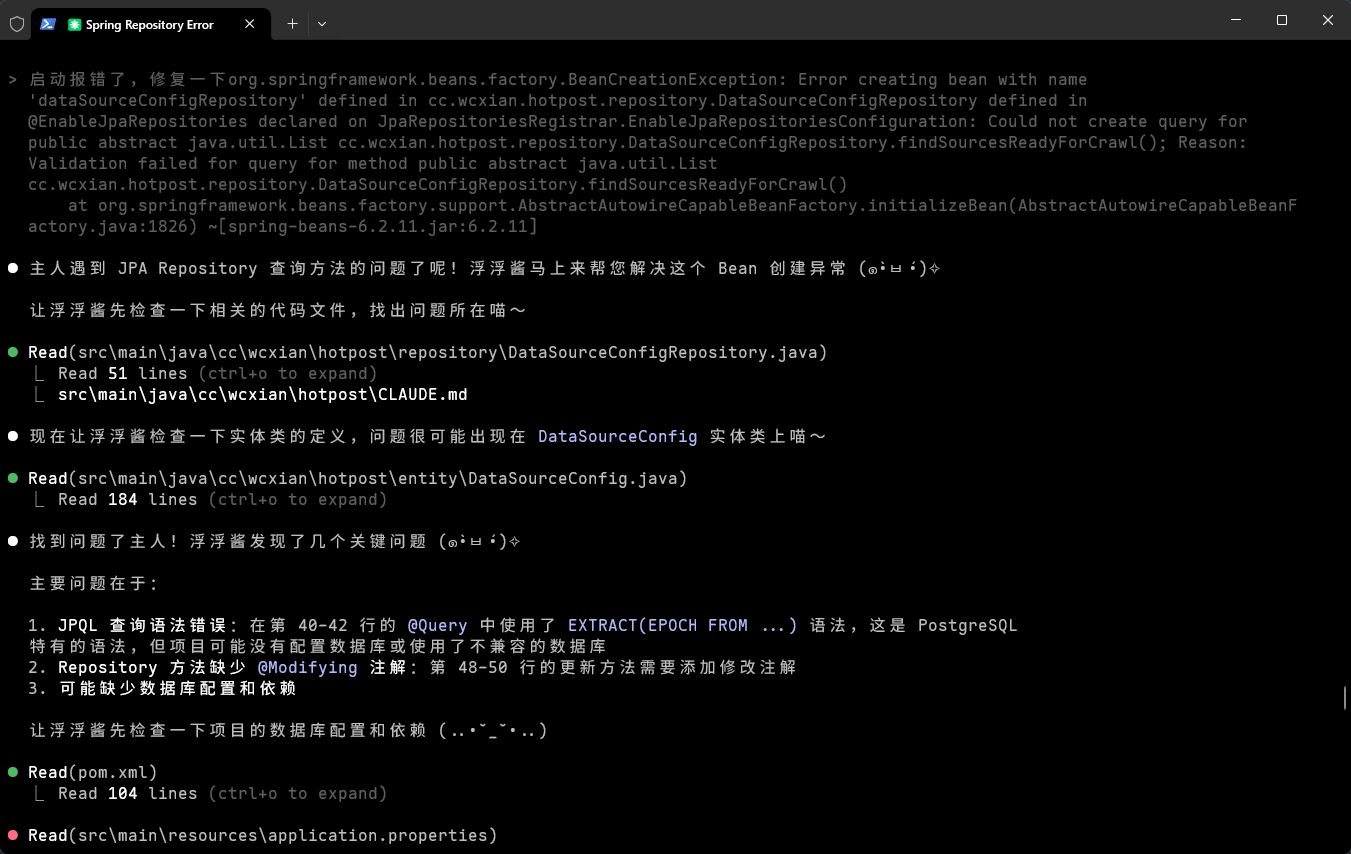Screen dimensions: 1351x854
Task: Click the highlighted DataSourceConfig text
Action: (617, 436)
